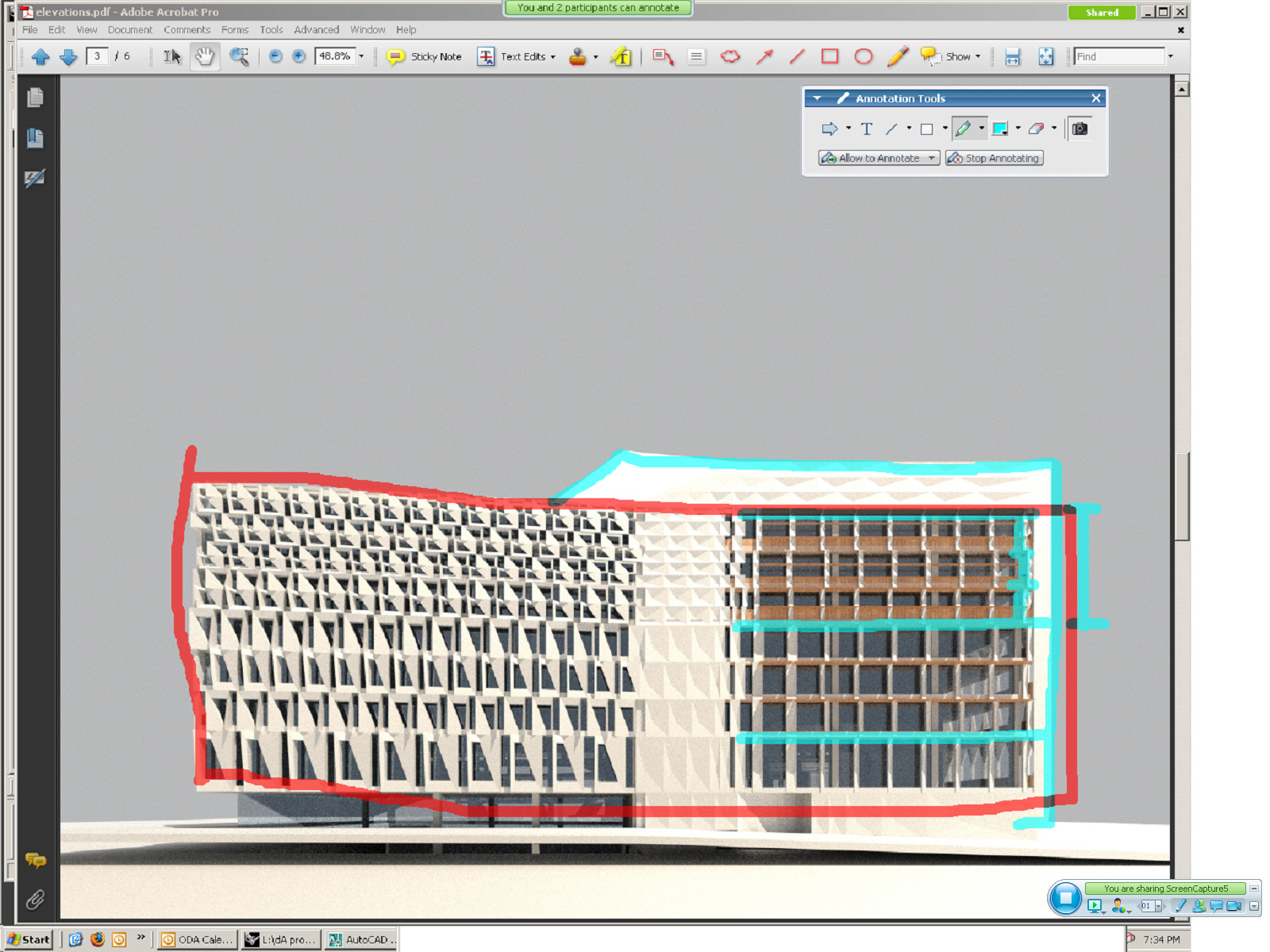Select the Callout tool

663,56
